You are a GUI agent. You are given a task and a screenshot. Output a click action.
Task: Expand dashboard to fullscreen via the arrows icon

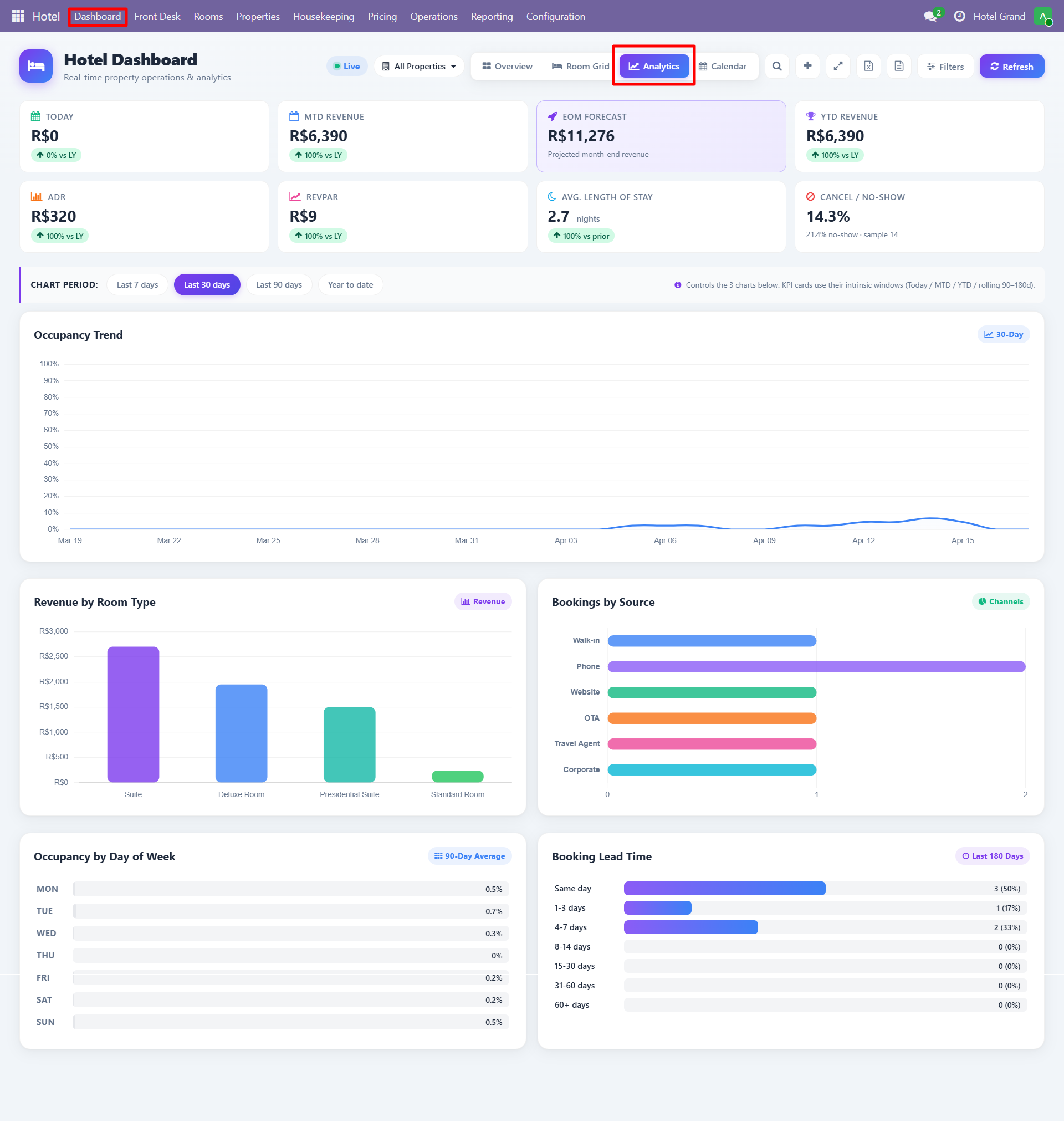coord(838,66)
